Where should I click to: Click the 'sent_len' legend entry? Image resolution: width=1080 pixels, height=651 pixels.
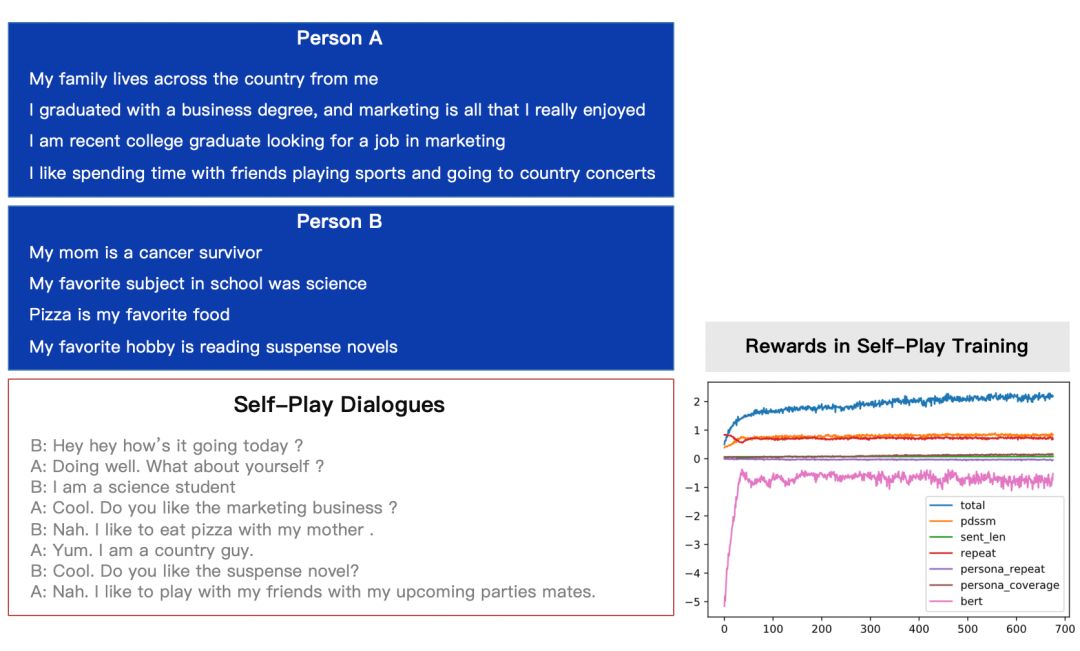(967, 537)
